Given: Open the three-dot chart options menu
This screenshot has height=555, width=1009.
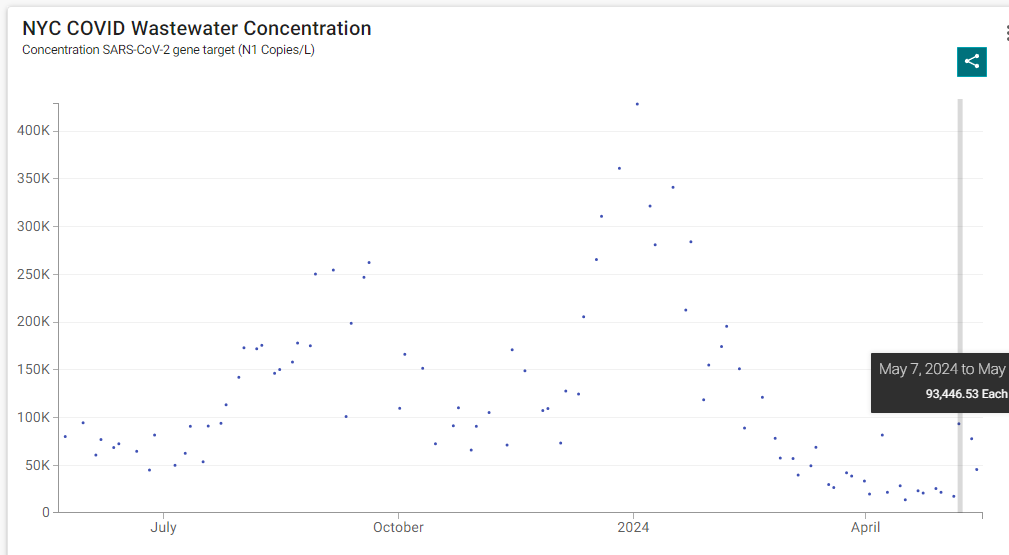Looking at the screenshot, I should pos(1005,33).
